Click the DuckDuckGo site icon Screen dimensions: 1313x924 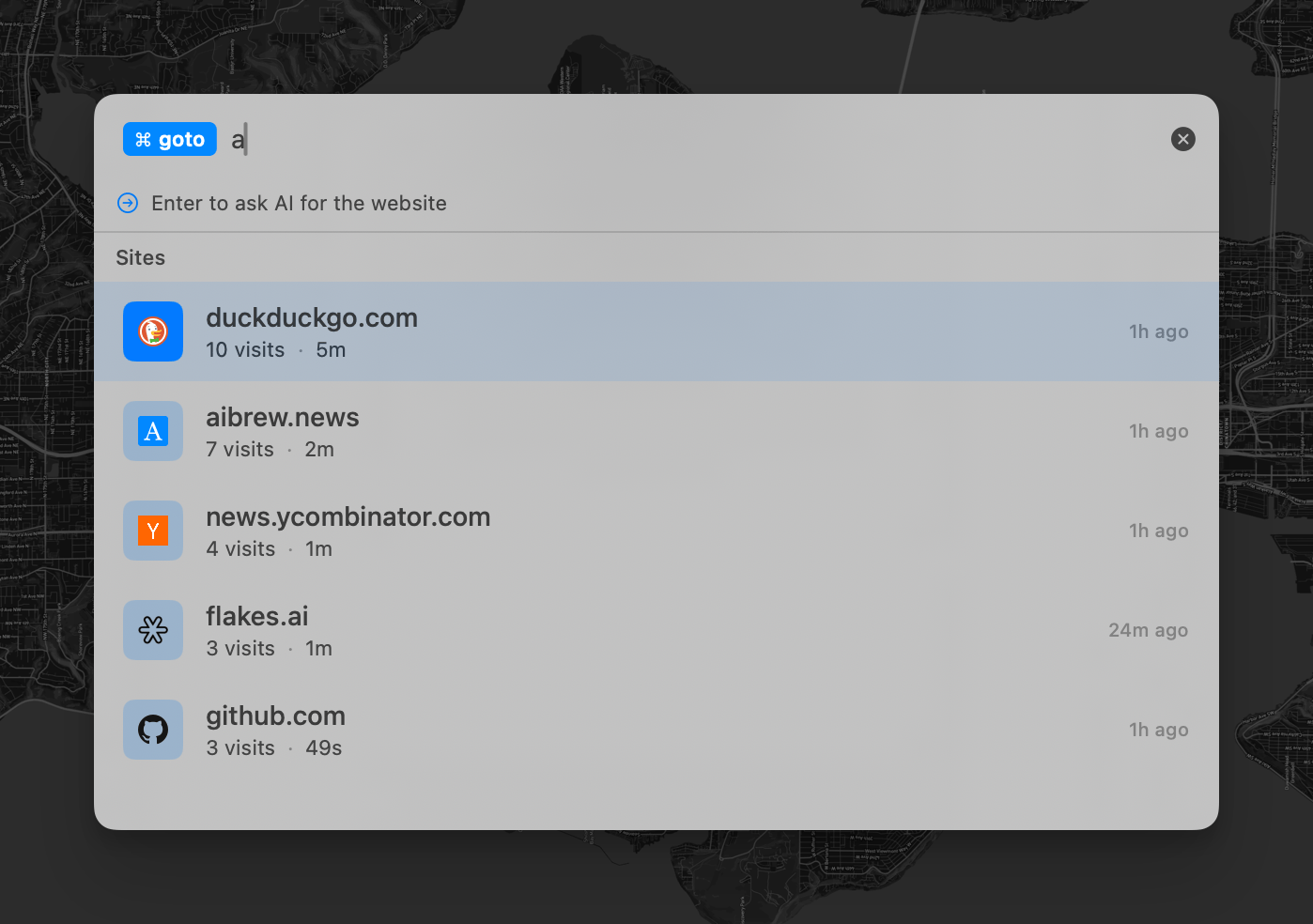point(153,331)
